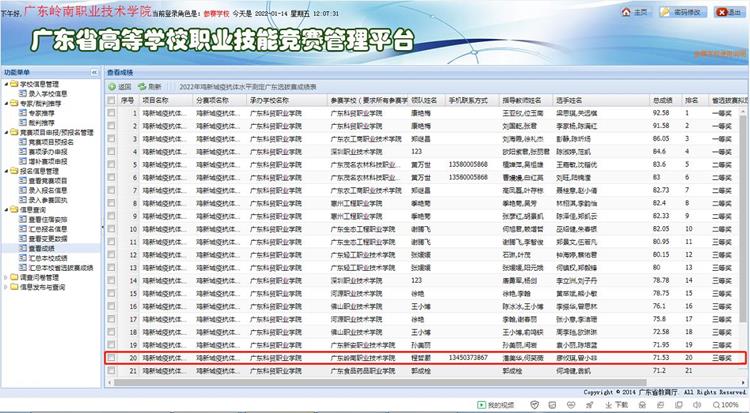The height and width of the screenshot is (413, 750).
Task: Expand the 调查问卷管理 folder
Action: (x=6, y=277)
